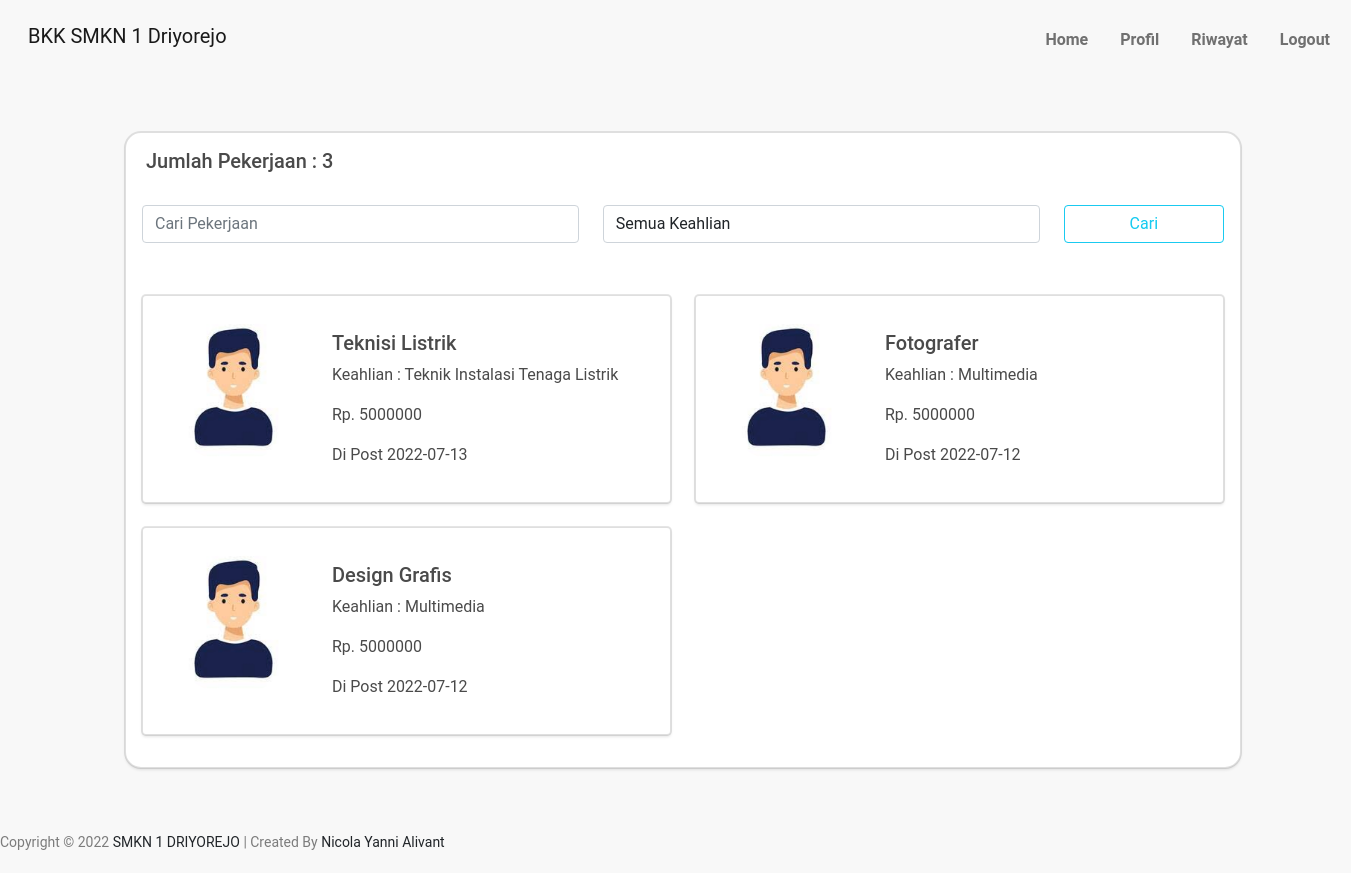Open the Riwayat menu item
This screenshot has height=873, width=1351.
1218,40
